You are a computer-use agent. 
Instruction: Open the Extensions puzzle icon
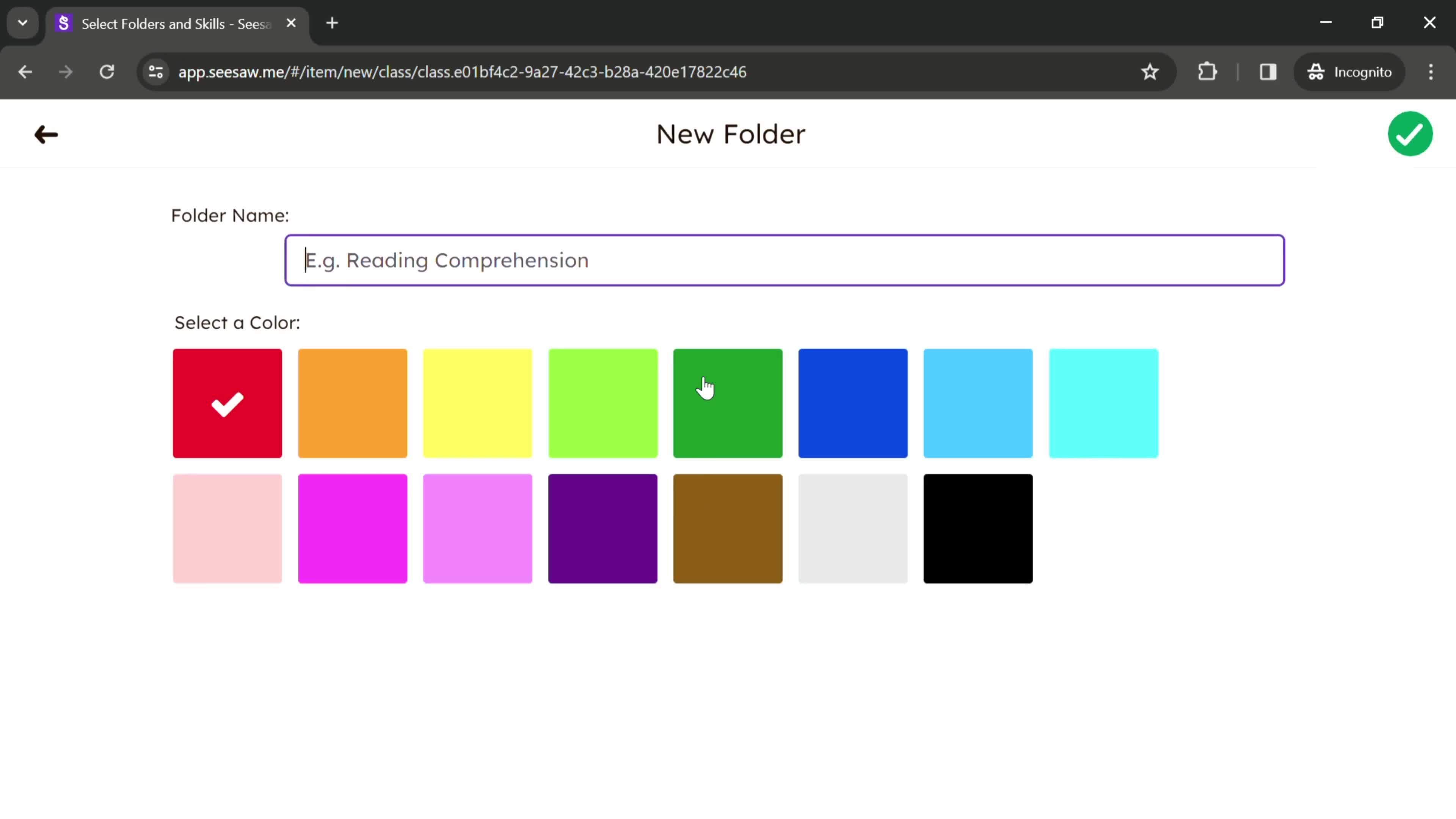click(1207, 72)
